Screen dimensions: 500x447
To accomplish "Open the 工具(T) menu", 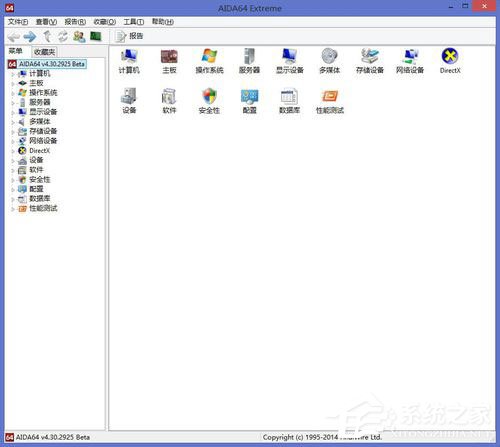I will tap(134, 22).
